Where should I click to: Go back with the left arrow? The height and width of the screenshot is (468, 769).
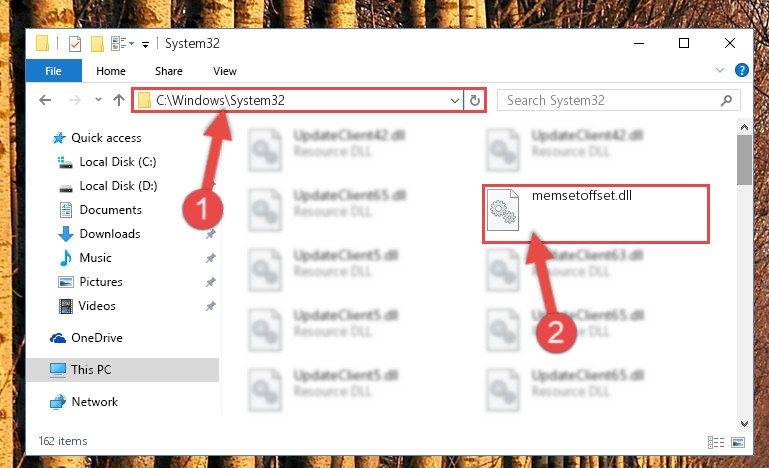pos(45,100)
